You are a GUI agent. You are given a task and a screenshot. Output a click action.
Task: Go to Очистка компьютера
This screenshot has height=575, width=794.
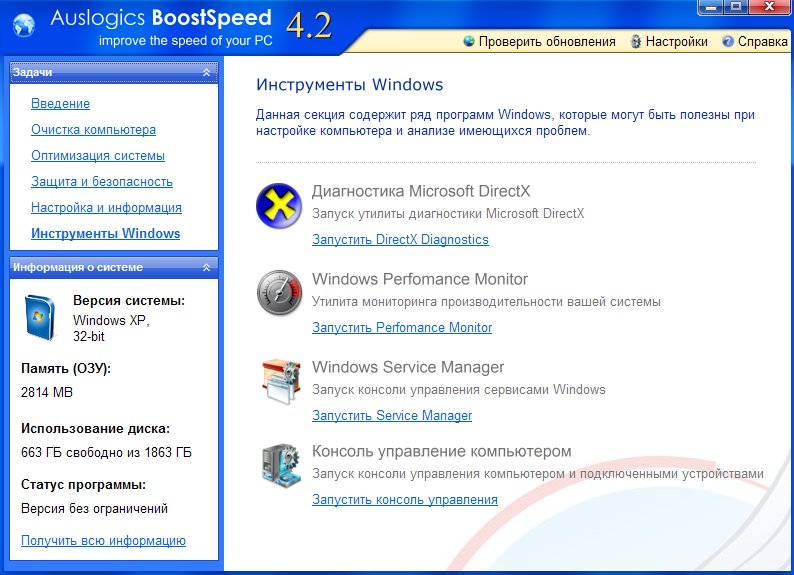tap(93, 130)
